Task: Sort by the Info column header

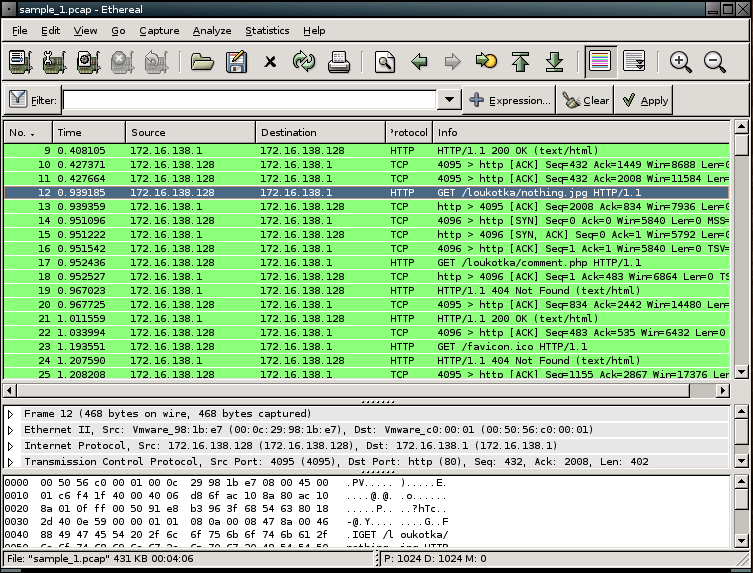Action: coord(581,133)
